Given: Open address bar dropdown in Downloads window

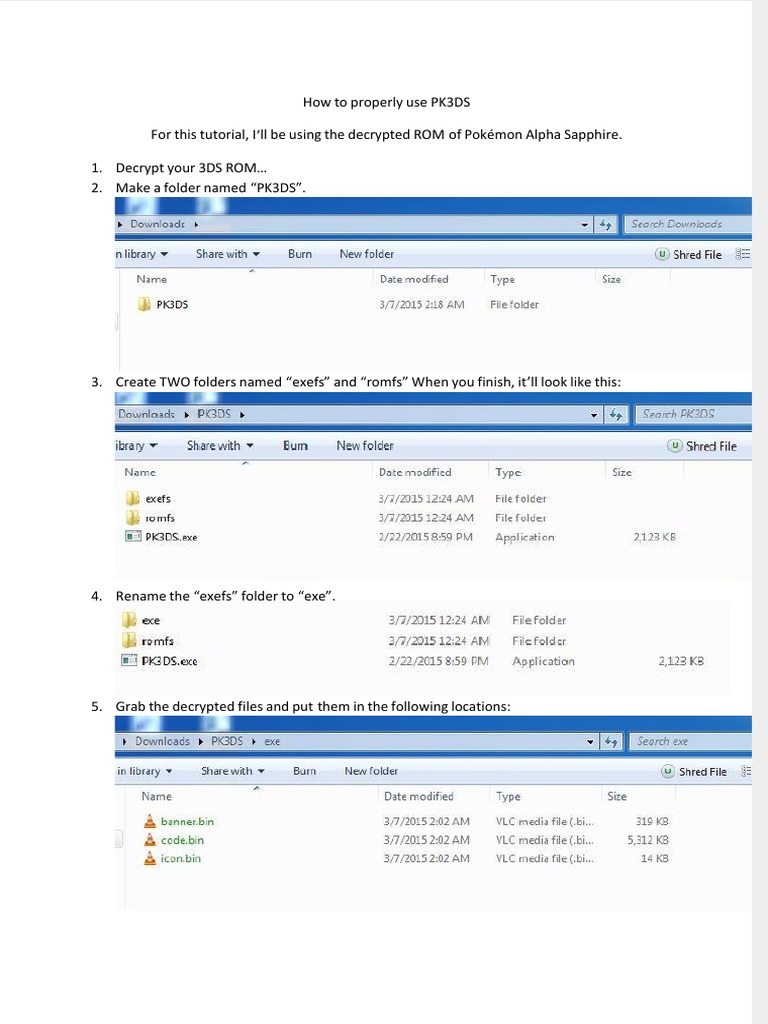Looking at the screenshot, I should [584, 225].
